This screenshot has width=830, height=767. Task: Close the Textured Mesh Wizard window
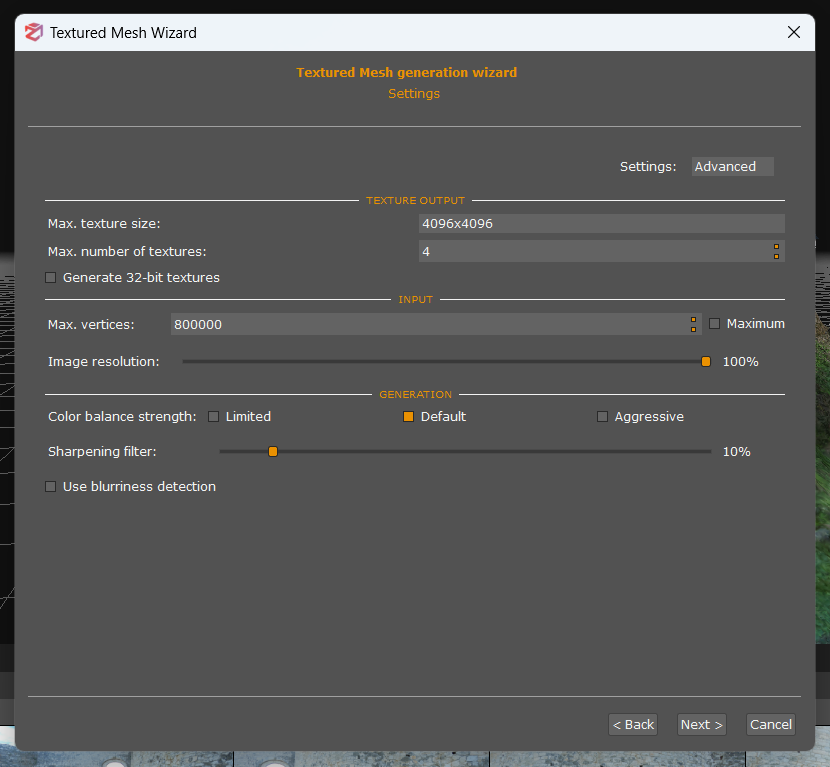tap(794, 32)
